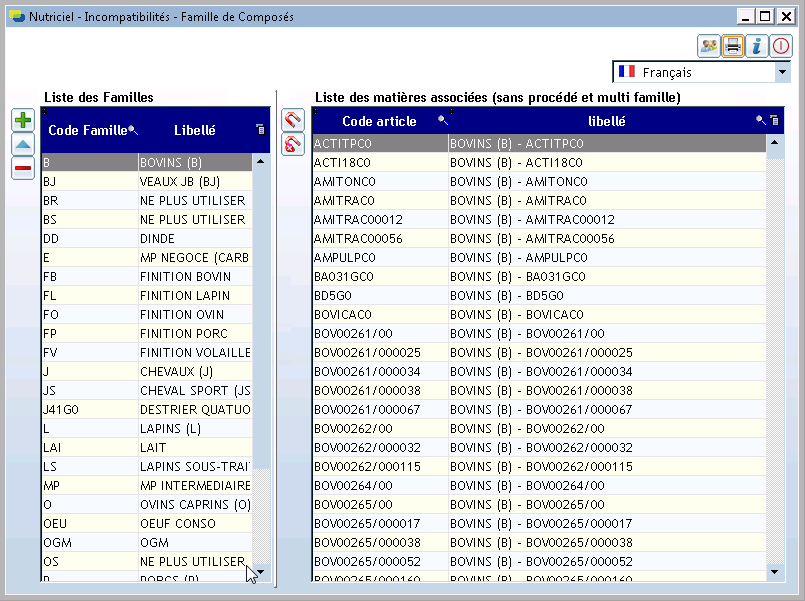The width and height of the screenshot is (805, 601).
Task: Click the search icon in Code article header
Action: [443, 120]
